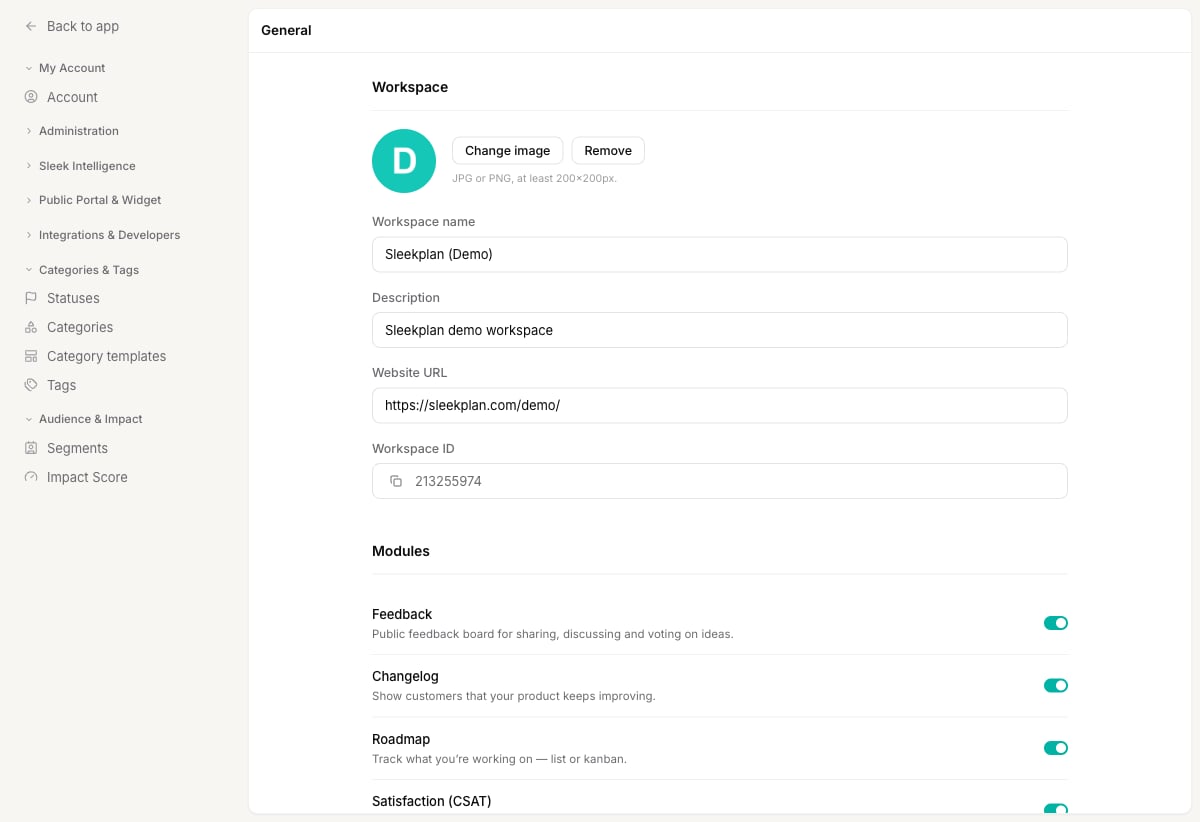The width and height of the screenshot is (1200, 822).
Task: Click the "Workspace name" field label
Action: pos(423,222)
